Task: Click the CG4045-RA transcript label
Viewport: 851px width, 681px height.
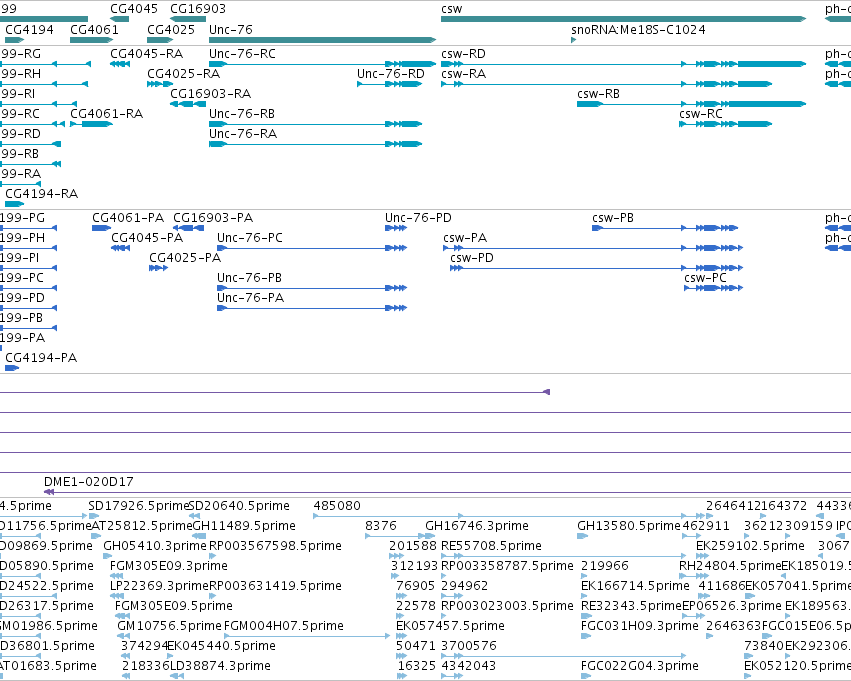Action: 147,54
